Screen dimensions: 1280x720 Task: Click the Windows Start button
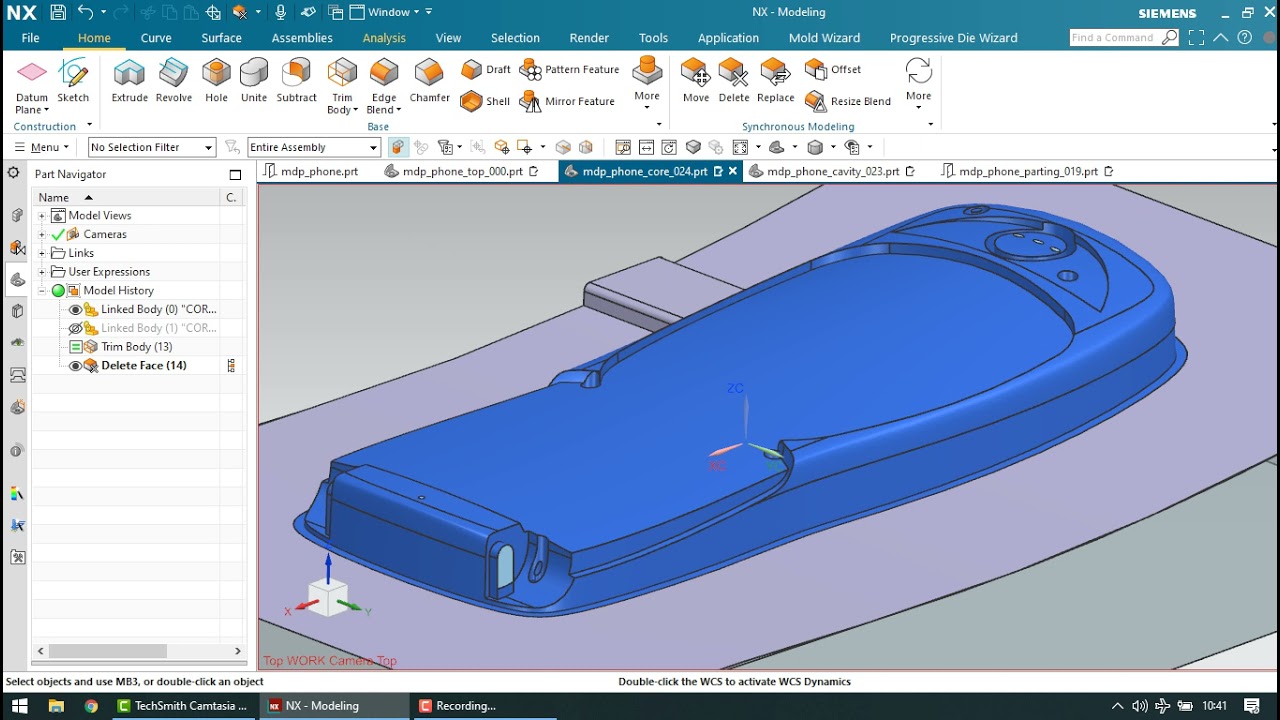tap(19, 706)
